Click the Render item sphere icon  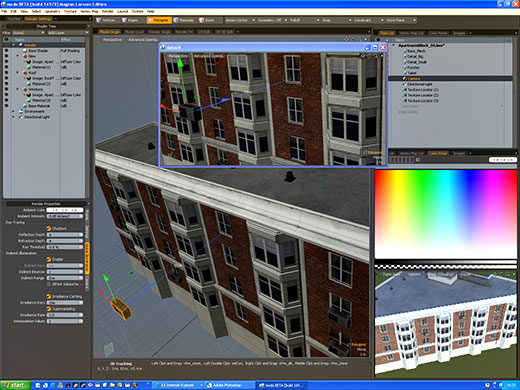click(x=21, y=45)
